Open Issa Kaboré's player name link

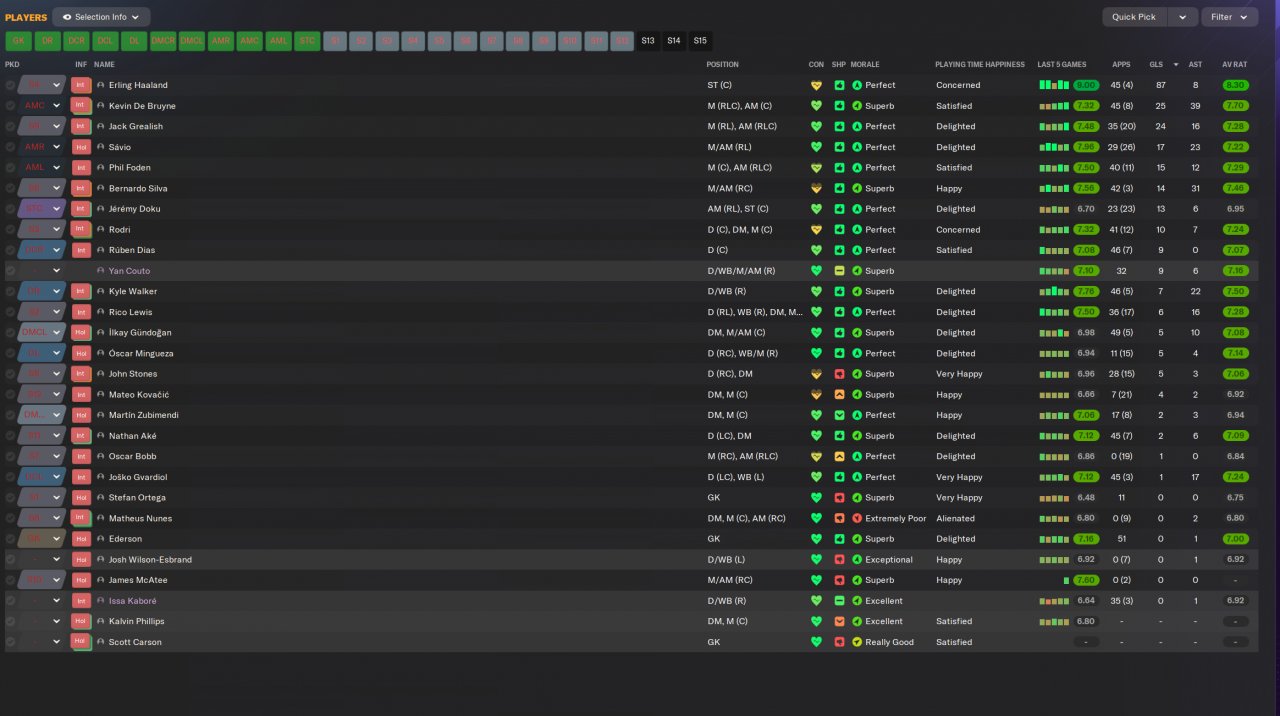[132, 601]
